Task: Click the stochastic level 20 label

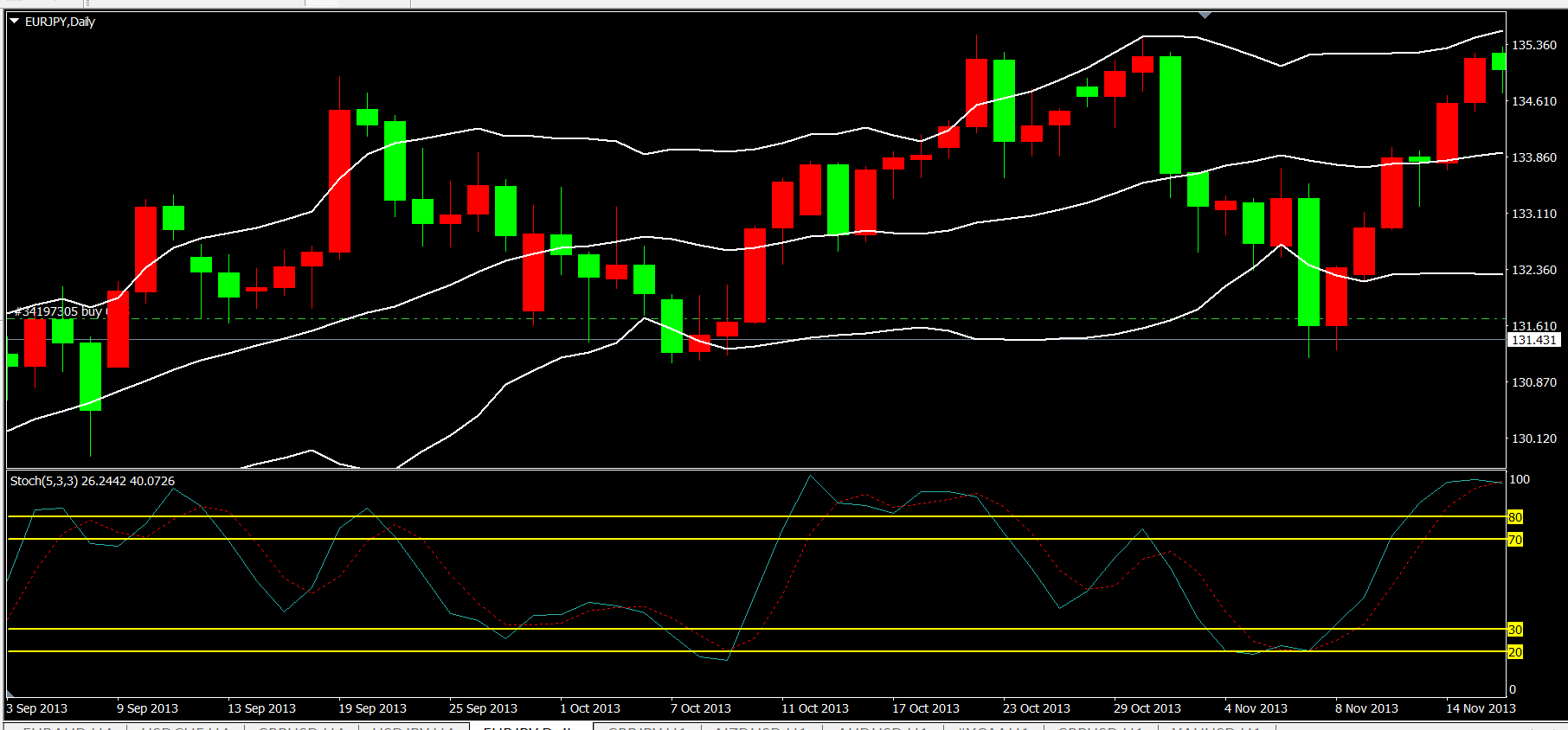Action: 1515,652
